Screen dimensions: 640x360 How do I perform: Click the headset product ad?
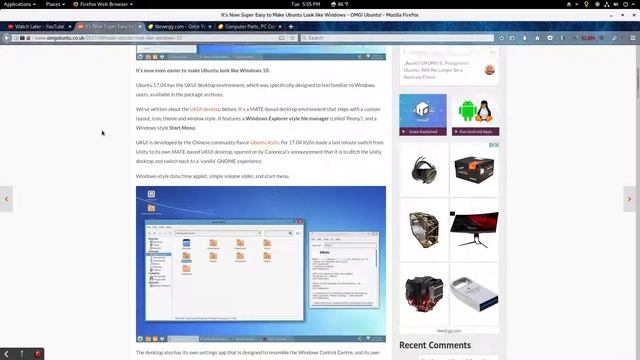[x=424, y=170]
